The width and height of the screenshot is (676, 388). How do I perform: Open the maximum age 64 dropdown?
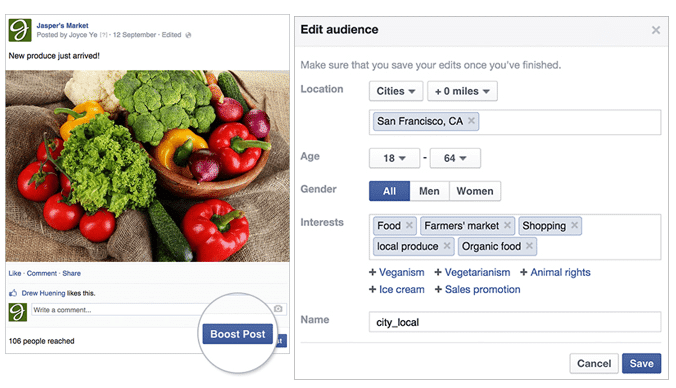pyautogui.click(x=455, y=158)
